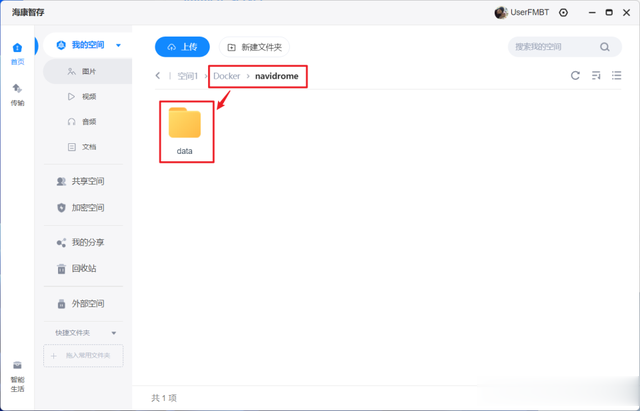Screen dimensions: 640x411
Task: Click the user avatar picture
Action: tap(501, 13)
